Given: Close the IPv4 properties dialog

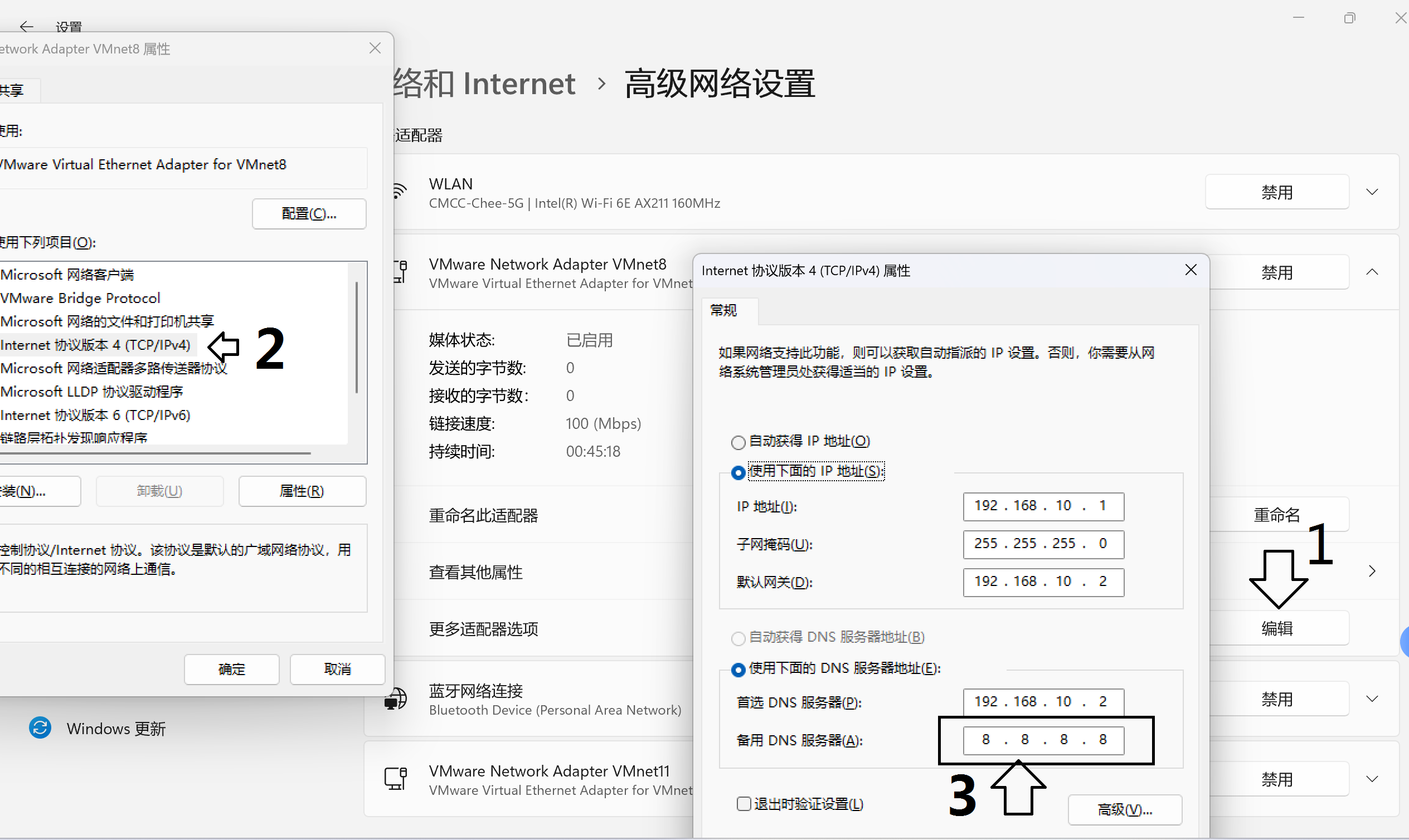Looking at the screenshot, I should [x=1191, y=270].
